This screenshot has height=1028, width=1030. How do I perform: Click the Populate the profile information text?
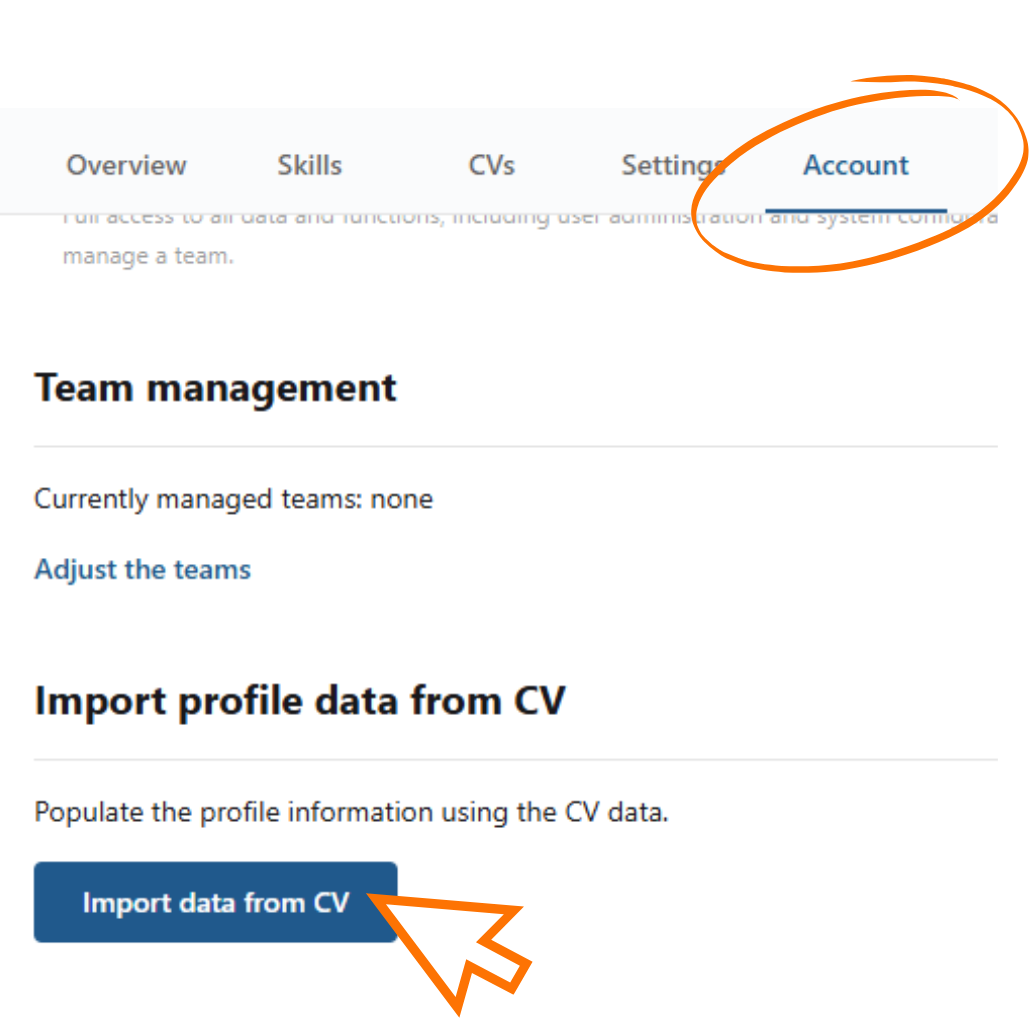tap(351, 813)
